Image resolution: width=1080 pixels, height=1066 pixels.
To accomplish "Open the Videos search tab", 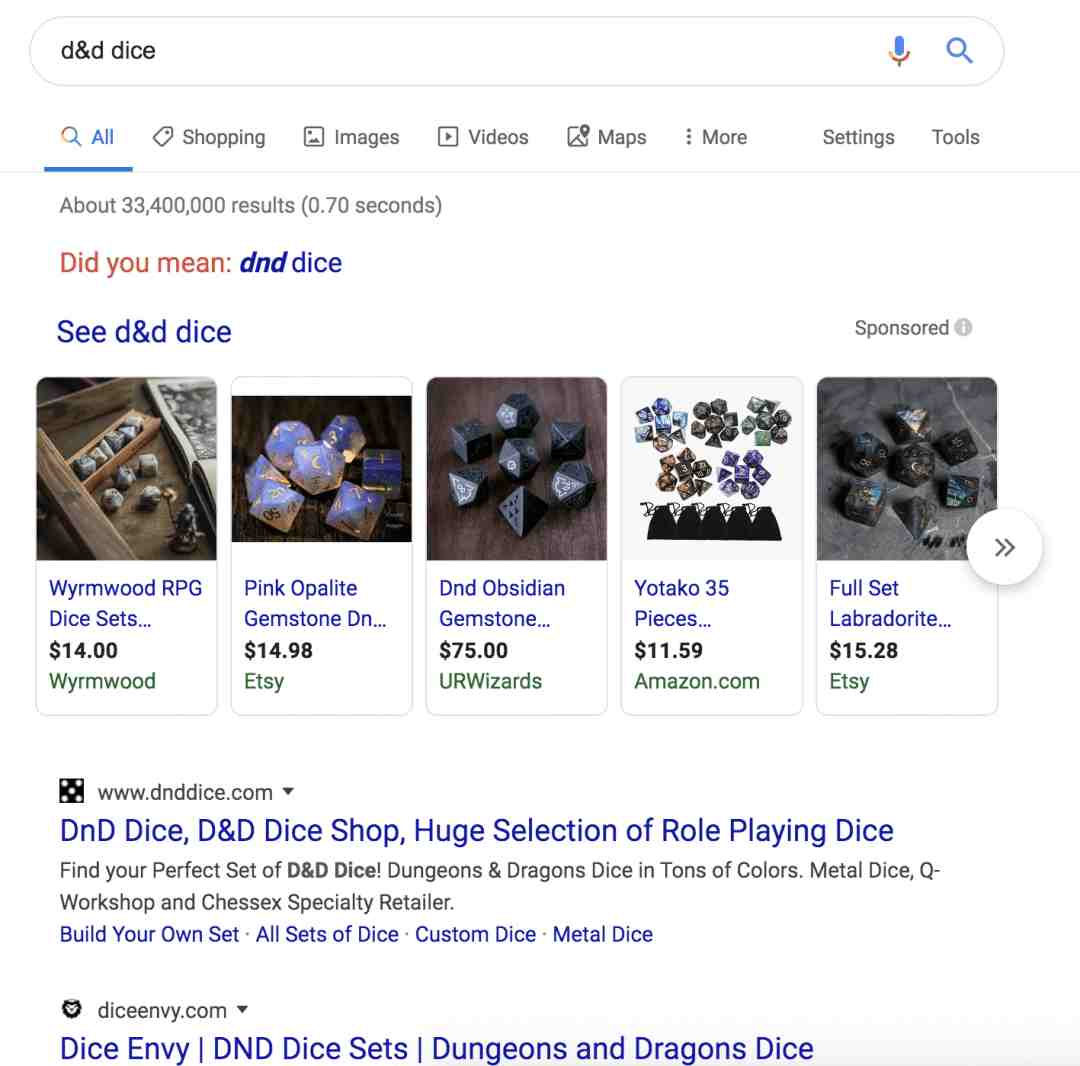I will [x=483, y=137].
